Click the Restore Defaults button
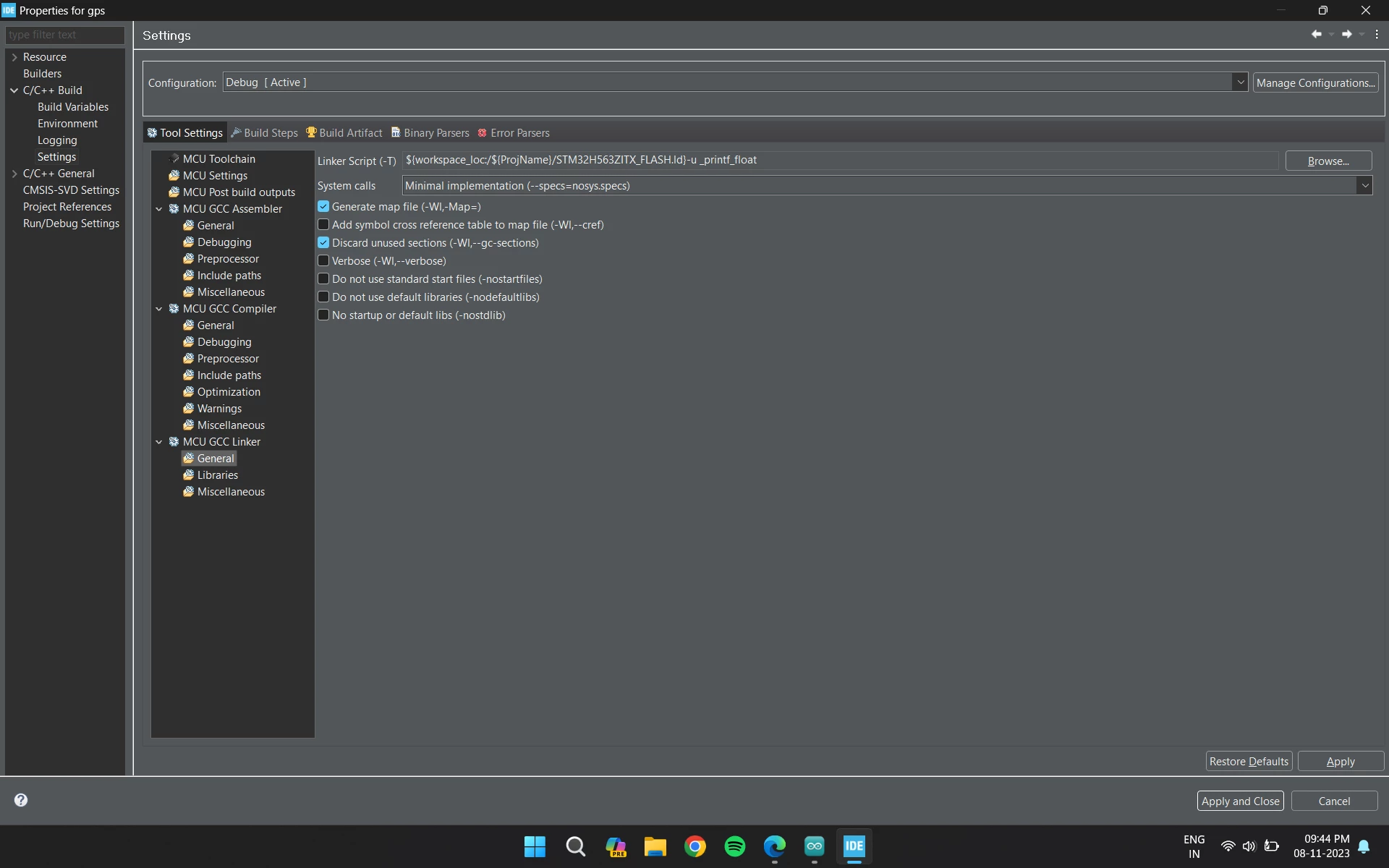This screenshot has width=1389, height=868. pos(1249,761)
